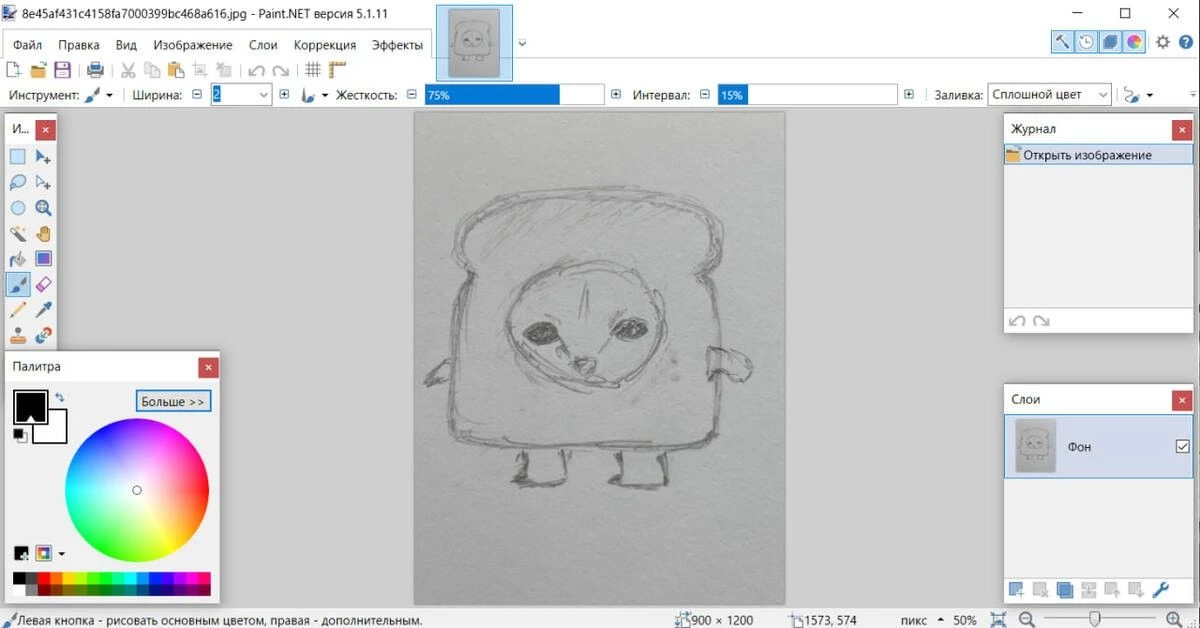
Task: Swap primary and secondary colors arrow
Action: tap(60, 398)
